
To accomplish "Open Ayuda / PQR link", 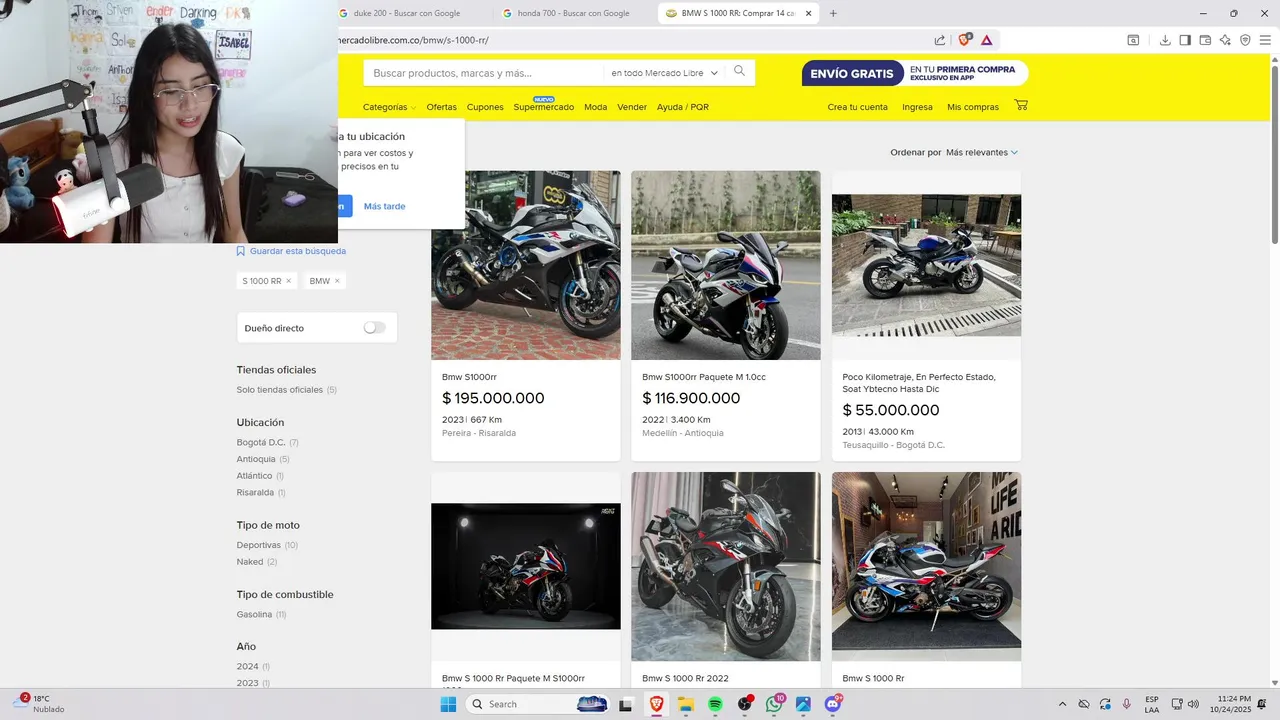I will coord(683,107).
